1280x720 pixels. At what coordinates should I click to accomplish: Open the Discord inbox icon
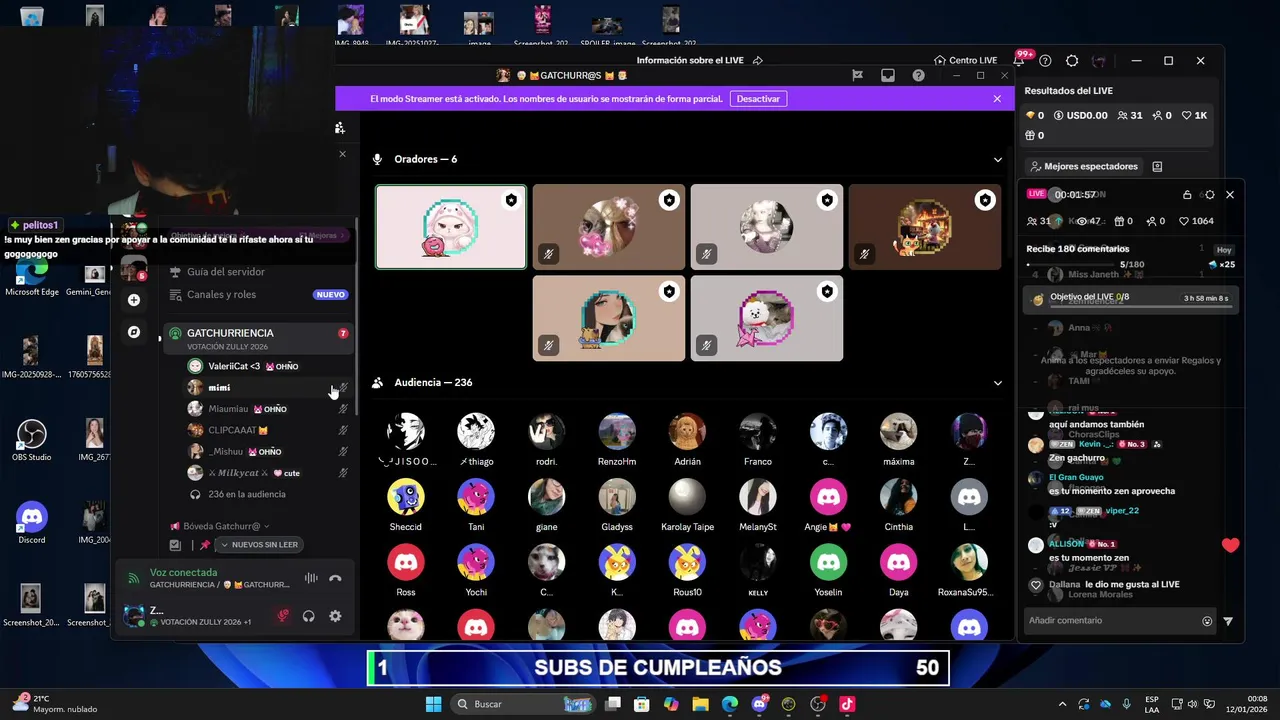coord(887,75)
